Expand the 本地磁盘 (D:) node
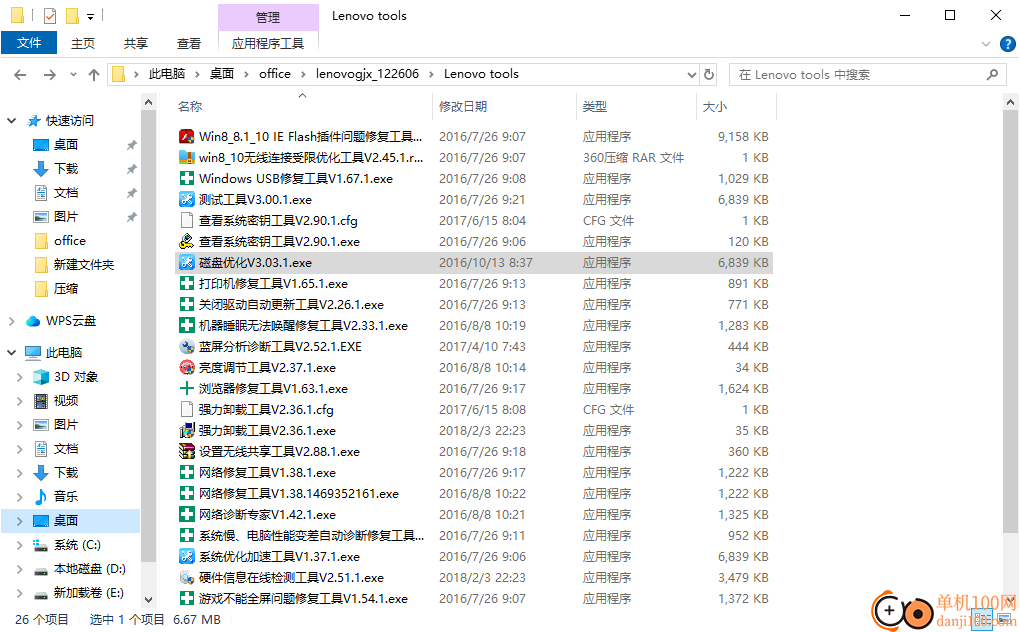1020x632 pixels. point(20,569)
